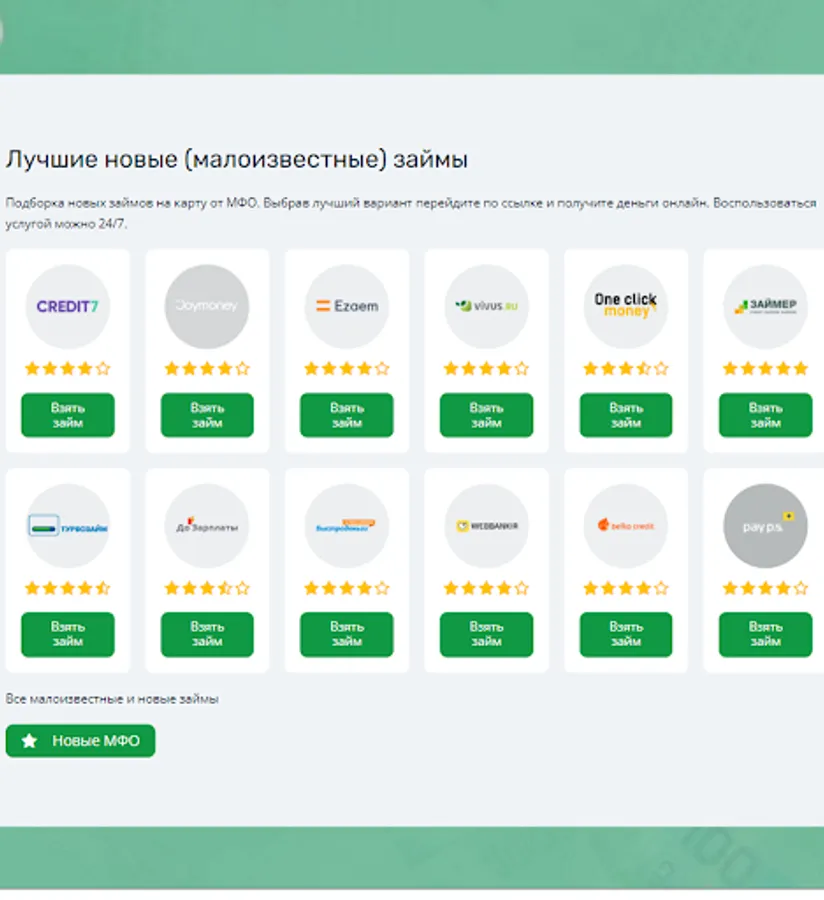Click the star rating under Ezaem
Viewport: 824px width, 900px height.
click(x=347, y=368)
